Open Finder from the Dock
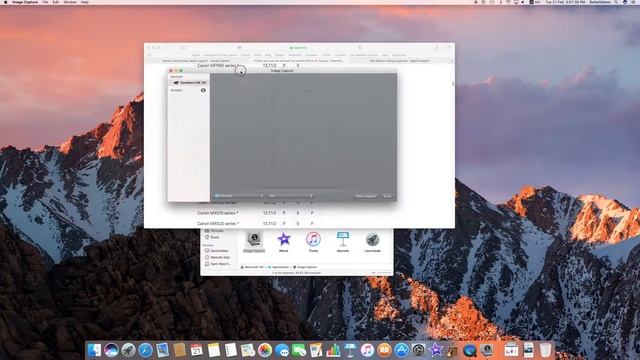Viewport: 640px width, 360px height. coord(94,350)
